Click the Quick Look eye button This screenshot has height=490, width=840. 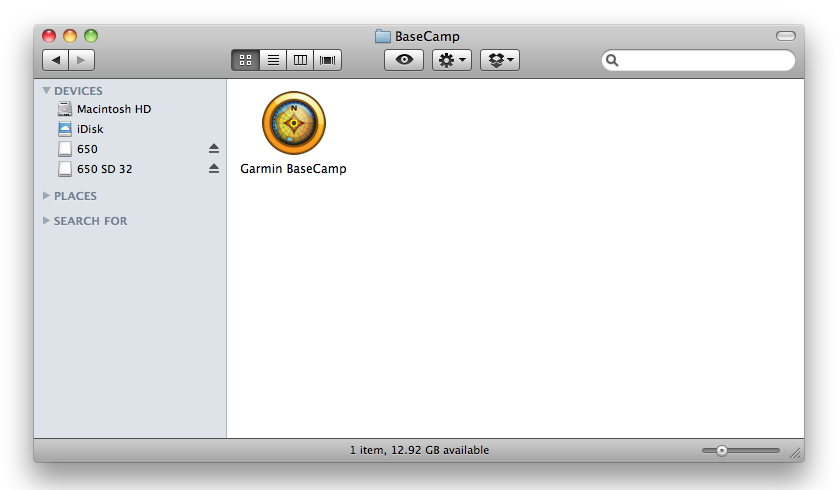click(404, 60)
